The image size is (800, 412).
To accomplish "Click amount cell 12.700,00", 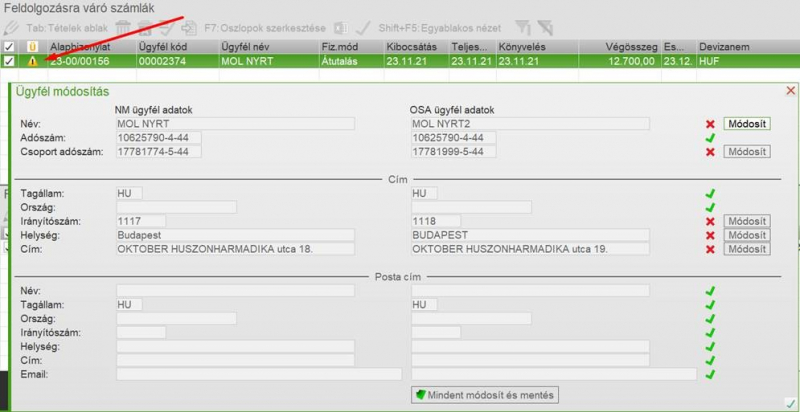I will click(619, 61).
